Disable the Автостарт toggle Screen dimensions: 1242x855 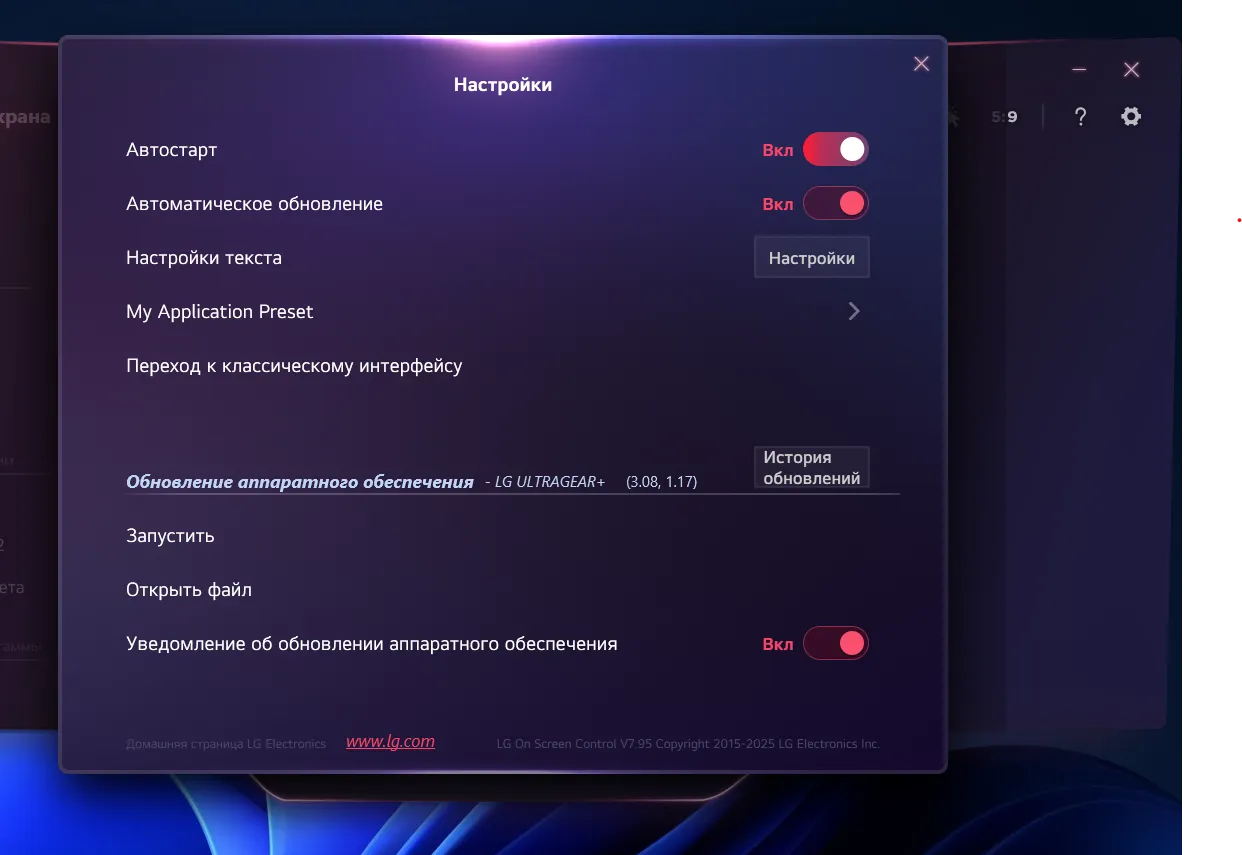pyautogui.click(x=835, y=150)
